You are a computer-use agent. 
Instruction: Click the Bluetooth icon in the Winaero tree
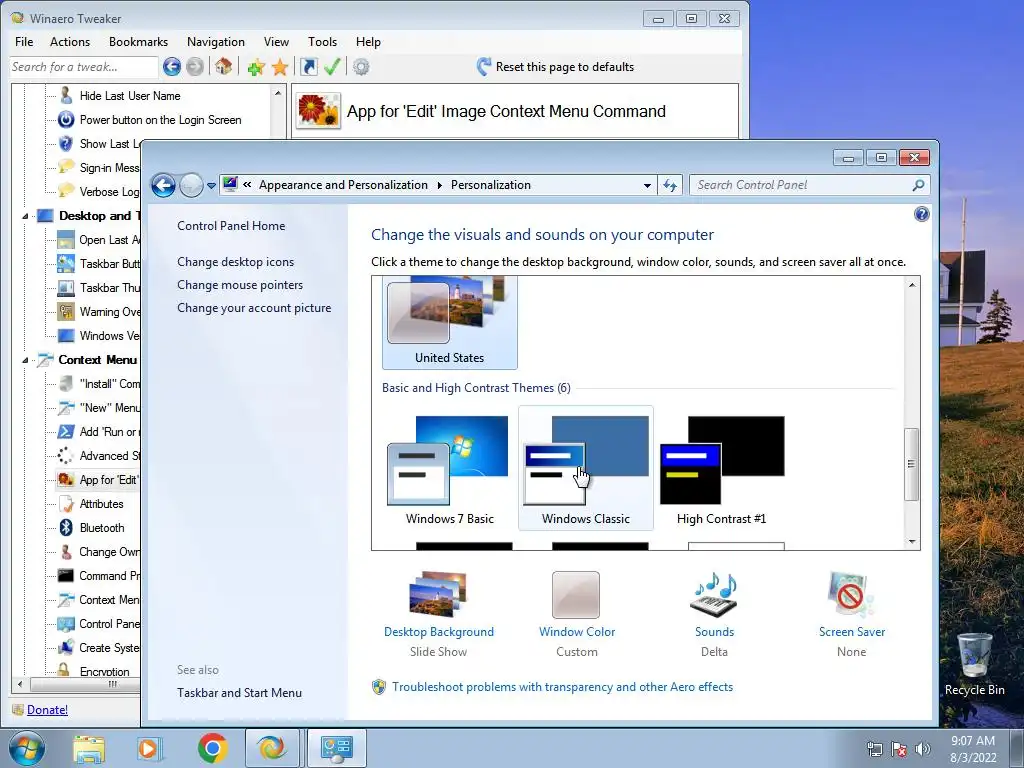[x=66, y=528]
